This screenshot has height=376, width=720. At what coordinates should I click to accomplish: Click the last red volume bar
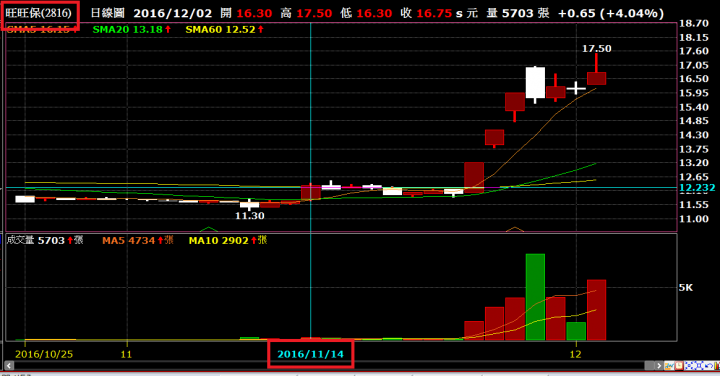tap(596, 310)
